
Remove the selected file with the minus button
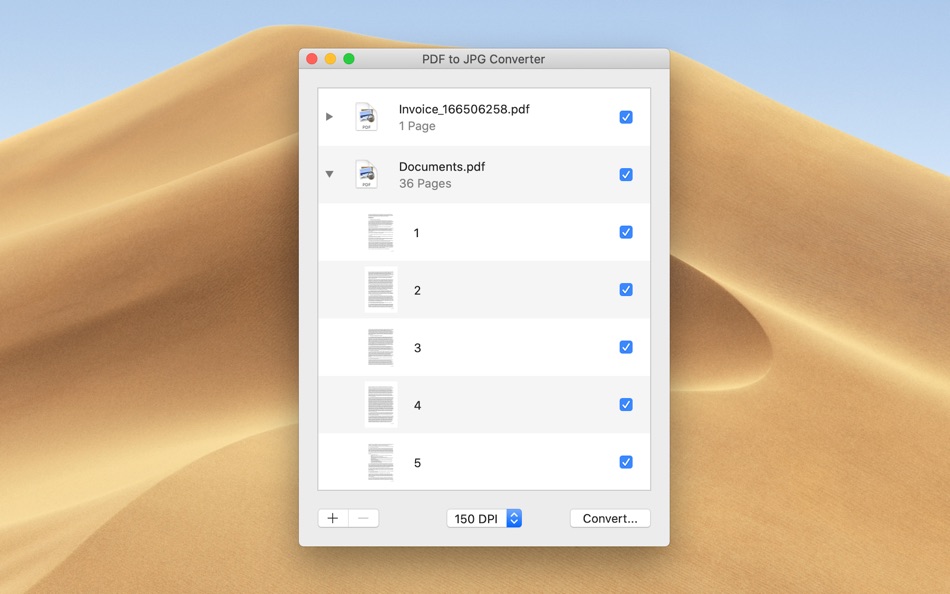click(364, 518)
